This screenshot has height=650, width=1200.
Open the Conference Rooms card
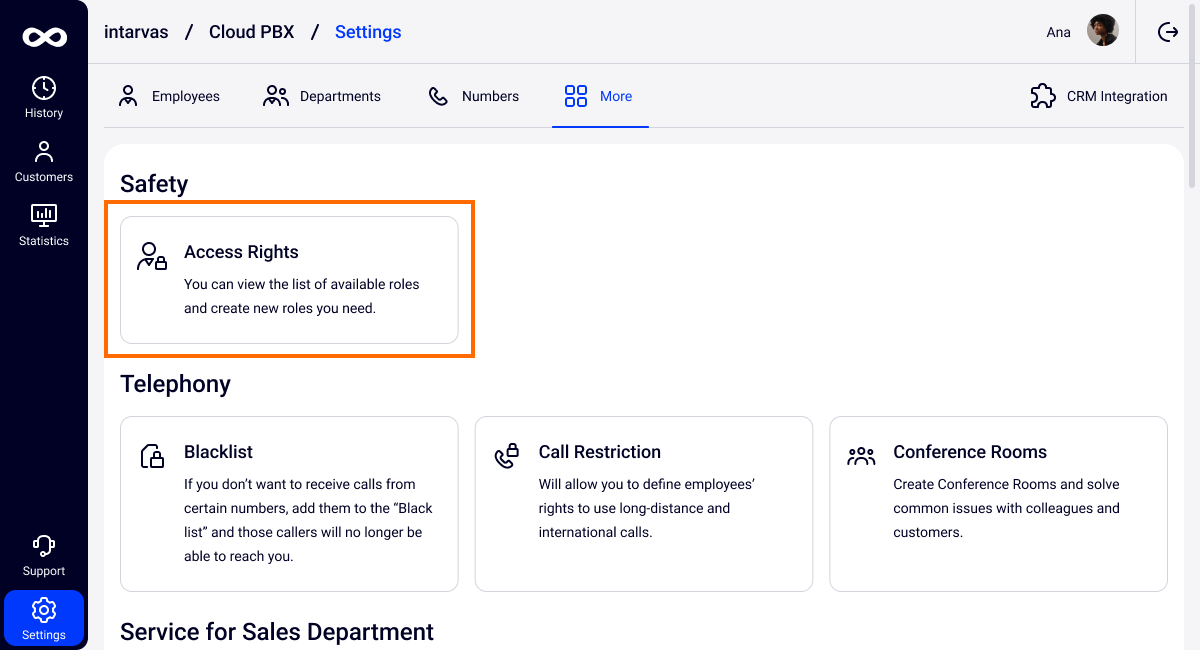[x=998, y=504]
